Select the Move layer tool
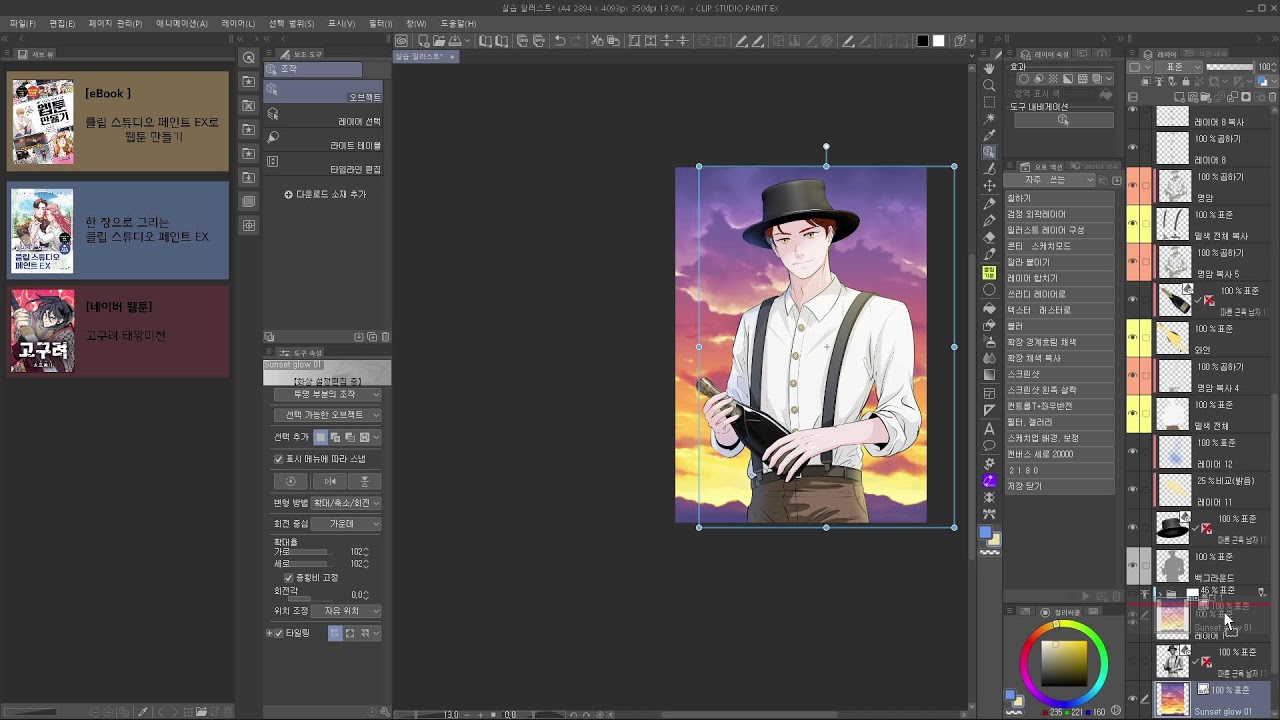Image resolution: width=1280 pixels, height=720 pixels. click(989, 186)
